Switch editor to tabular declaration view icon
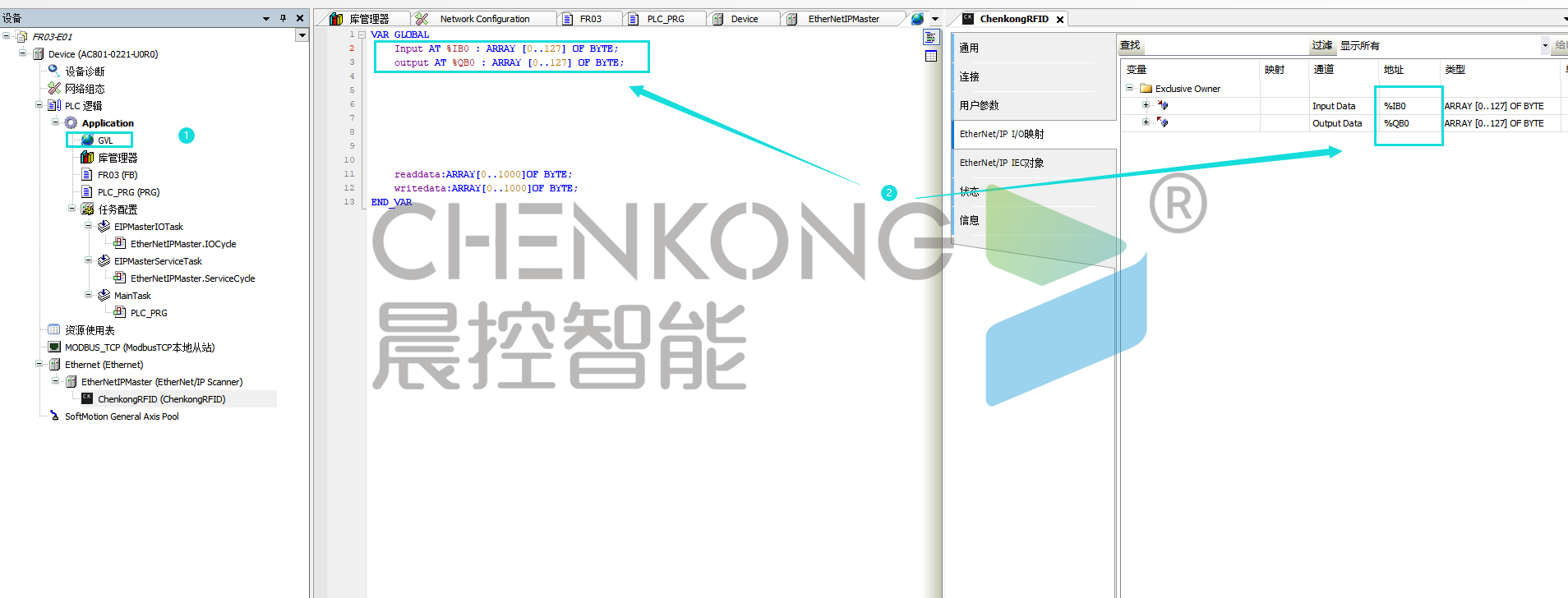The image size is (1568, 598). (x=930, y=56)
